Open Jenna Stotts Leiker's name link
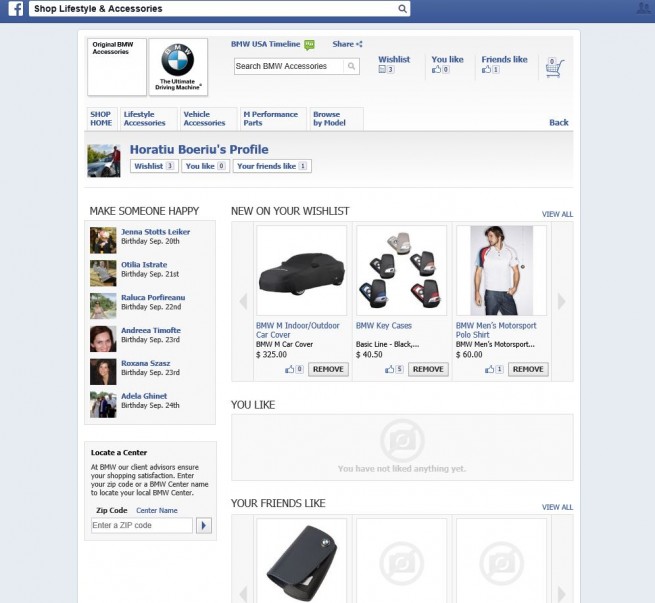Viewport: 655px width, 603px height. click(155, 232)
